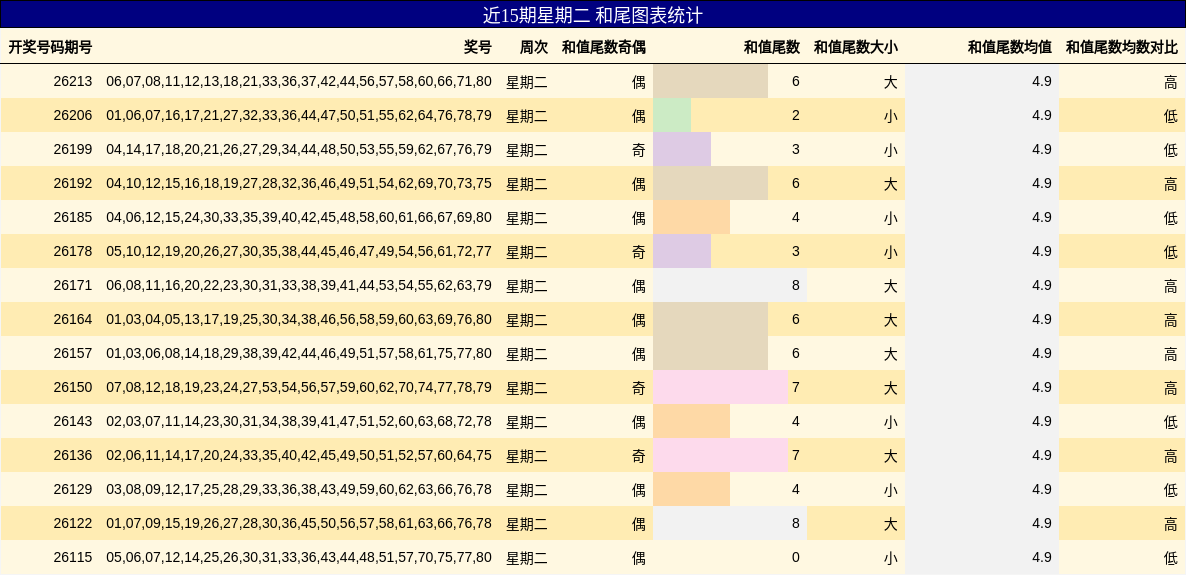Click the 低 comparison cell in row 26206
The image size is (1186, 575).
point(1171,116)
